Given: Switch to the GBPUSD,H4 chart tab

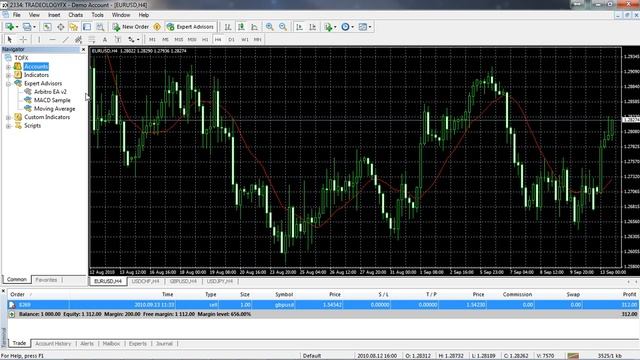Looking at the screenshot, I should [x=183, y=282].
